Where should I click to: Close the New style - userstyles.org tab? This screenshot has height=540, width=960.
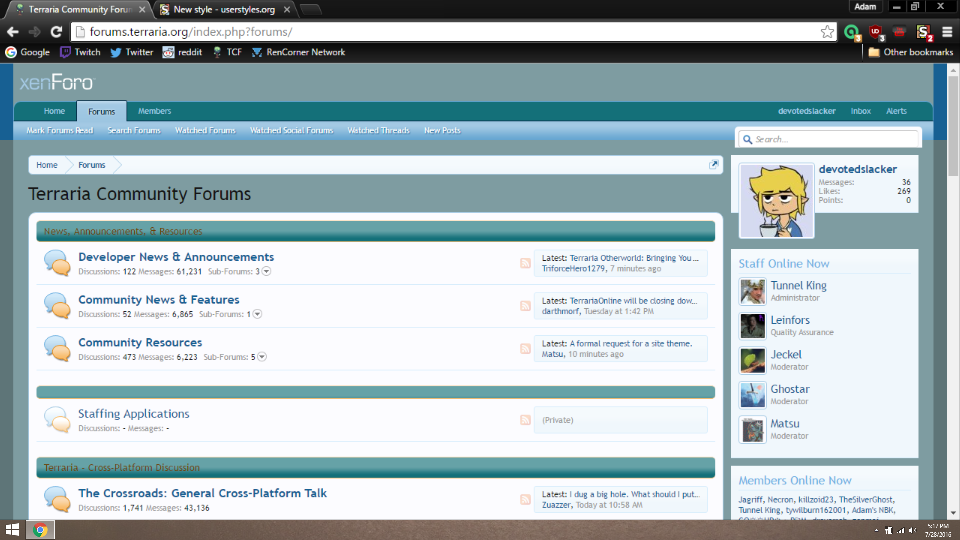(x=287, y=10)
